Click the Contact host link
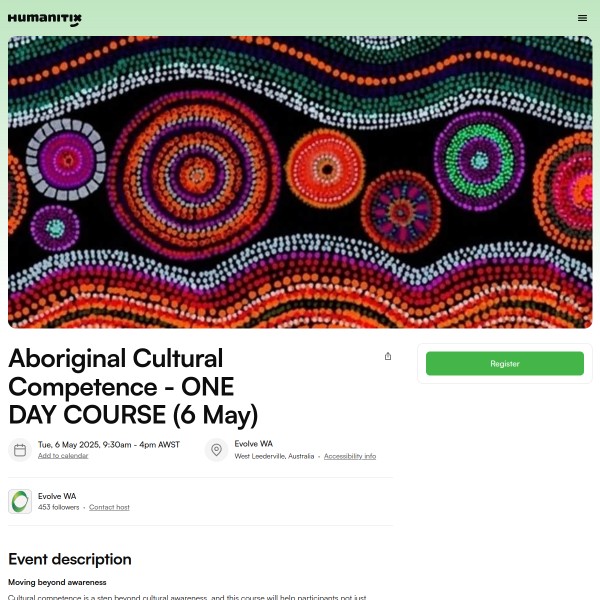600x600 pixels. 109,507
